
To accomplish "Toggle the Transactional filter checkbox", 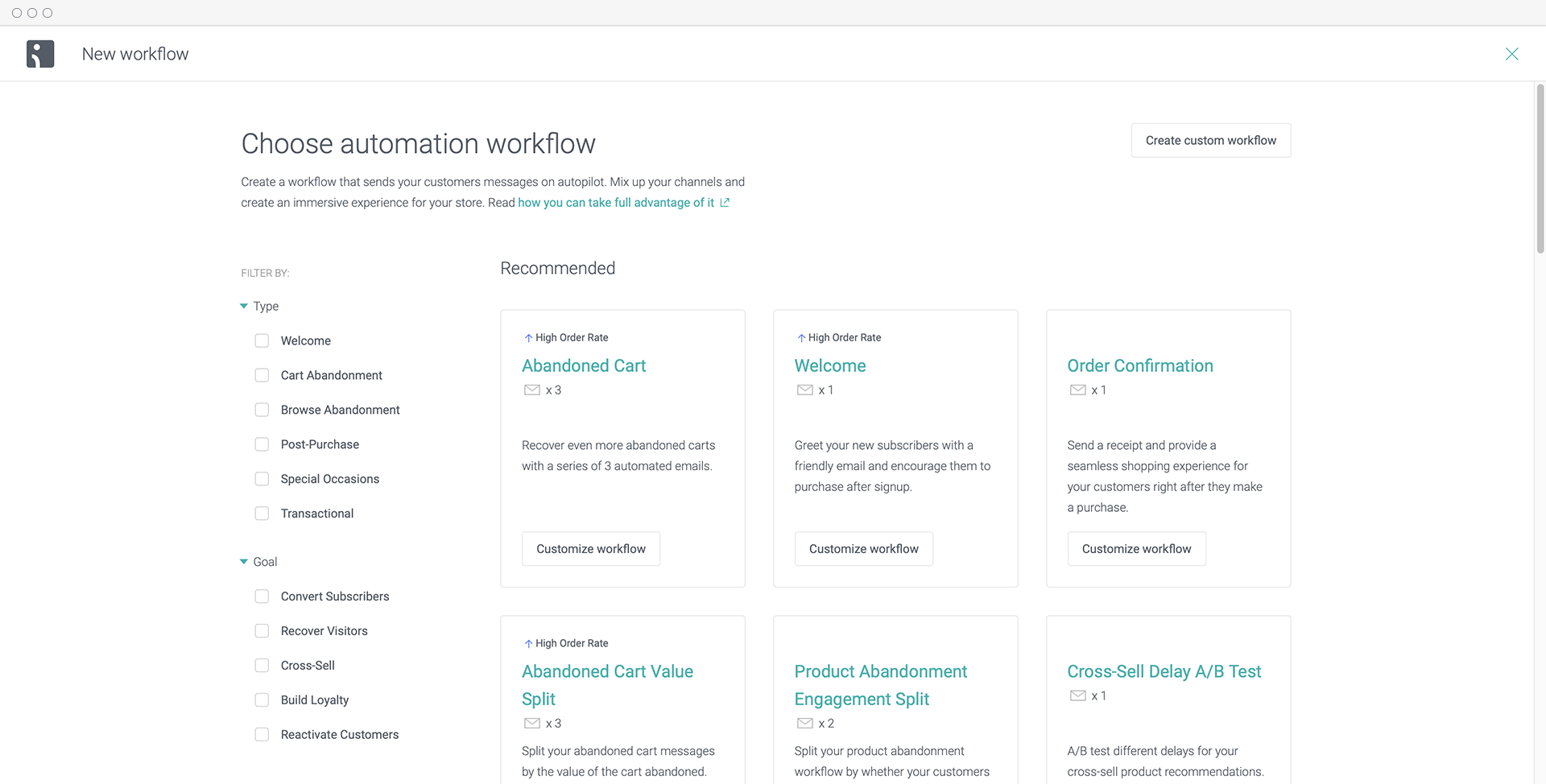I will [262, 514].
